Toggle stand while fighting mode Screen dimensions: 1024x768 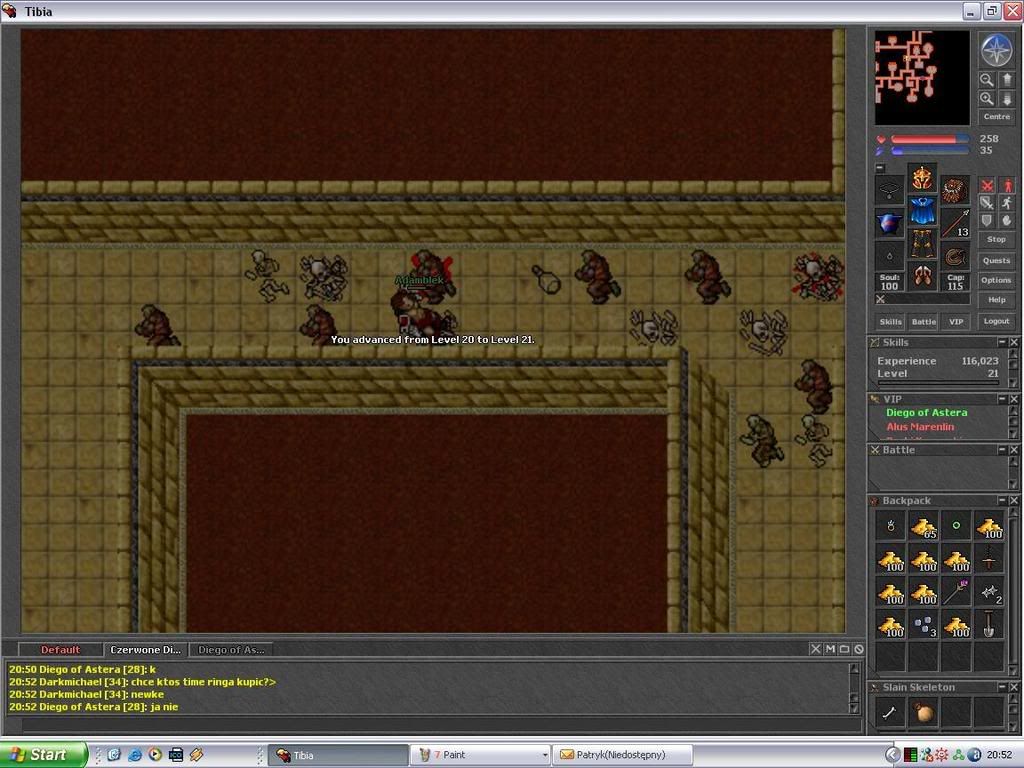click(x=1007, y=185)
